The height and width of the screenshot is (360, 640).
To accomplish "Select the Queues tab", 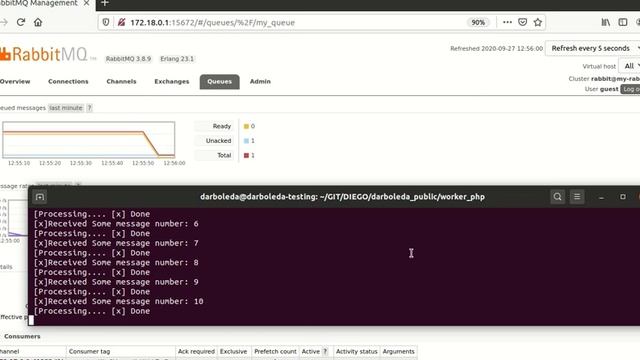I will 220,82.
